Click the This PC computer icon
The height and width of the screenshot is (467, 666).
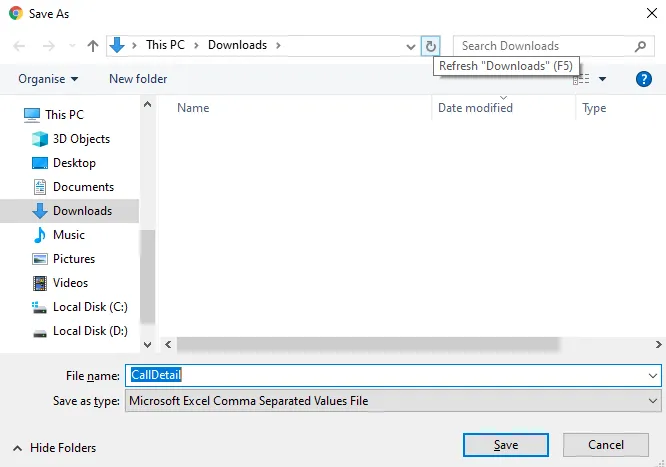[x=32, y=115]
